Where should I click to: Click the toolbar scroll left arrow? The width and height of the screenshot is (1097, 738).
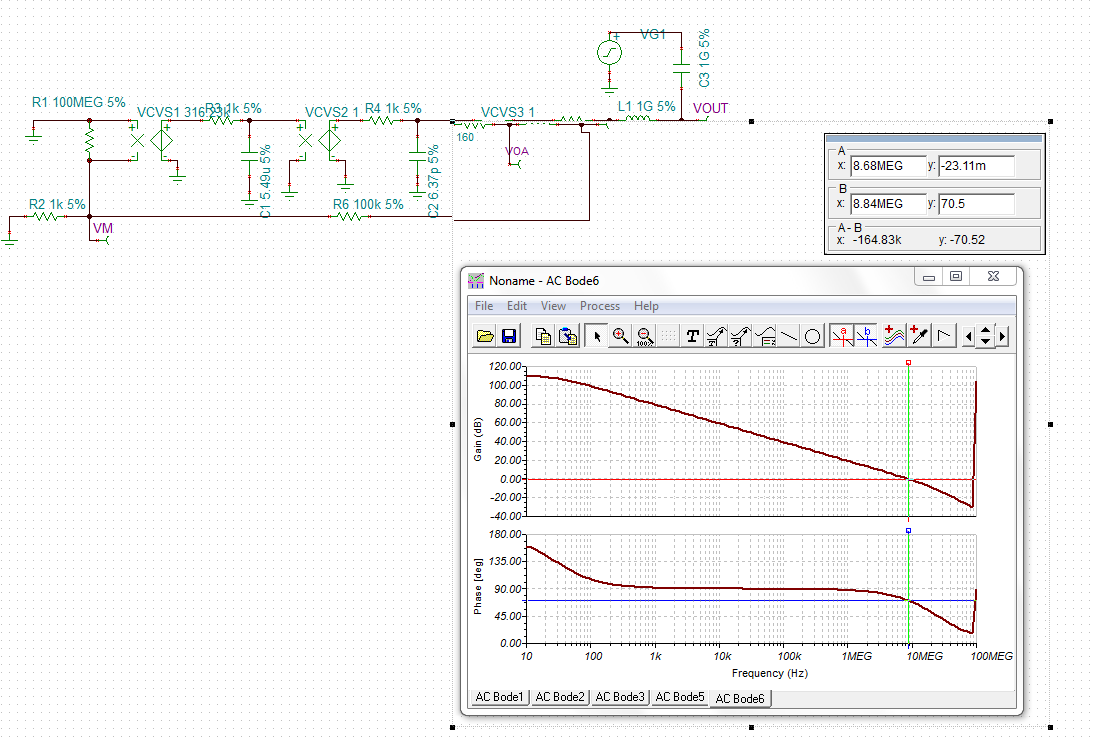point(968,336)
